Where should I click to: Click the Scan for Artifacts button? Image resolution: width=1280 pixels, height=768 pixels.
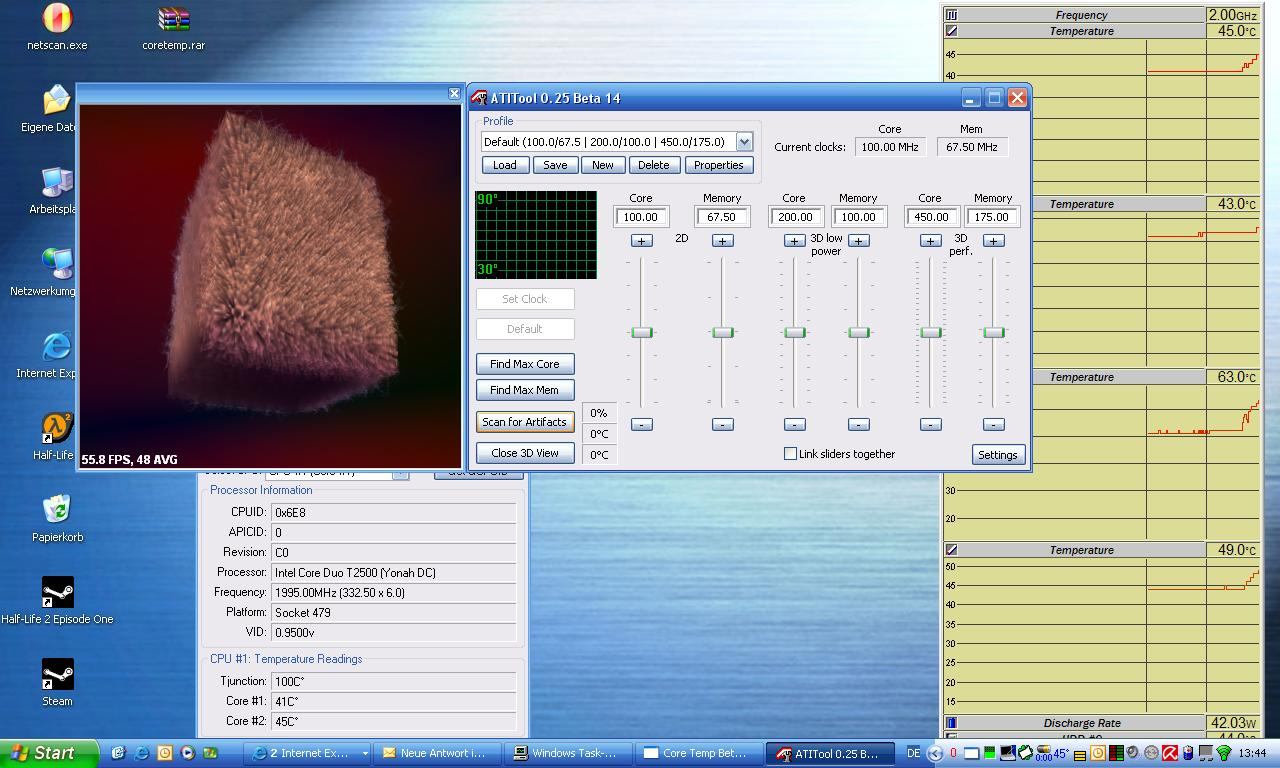coord(524,422)
